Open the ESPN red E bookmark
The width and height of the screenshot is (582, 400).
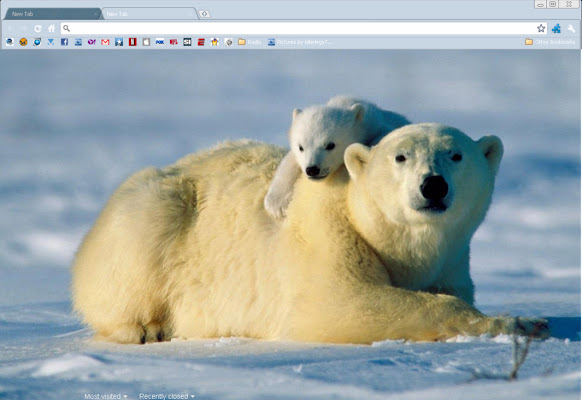coord(201,42)
